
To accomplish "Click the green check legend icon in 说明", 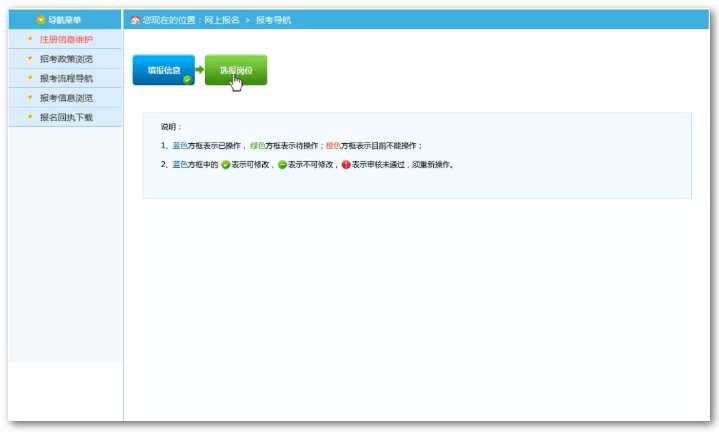I will coord(226,165).
